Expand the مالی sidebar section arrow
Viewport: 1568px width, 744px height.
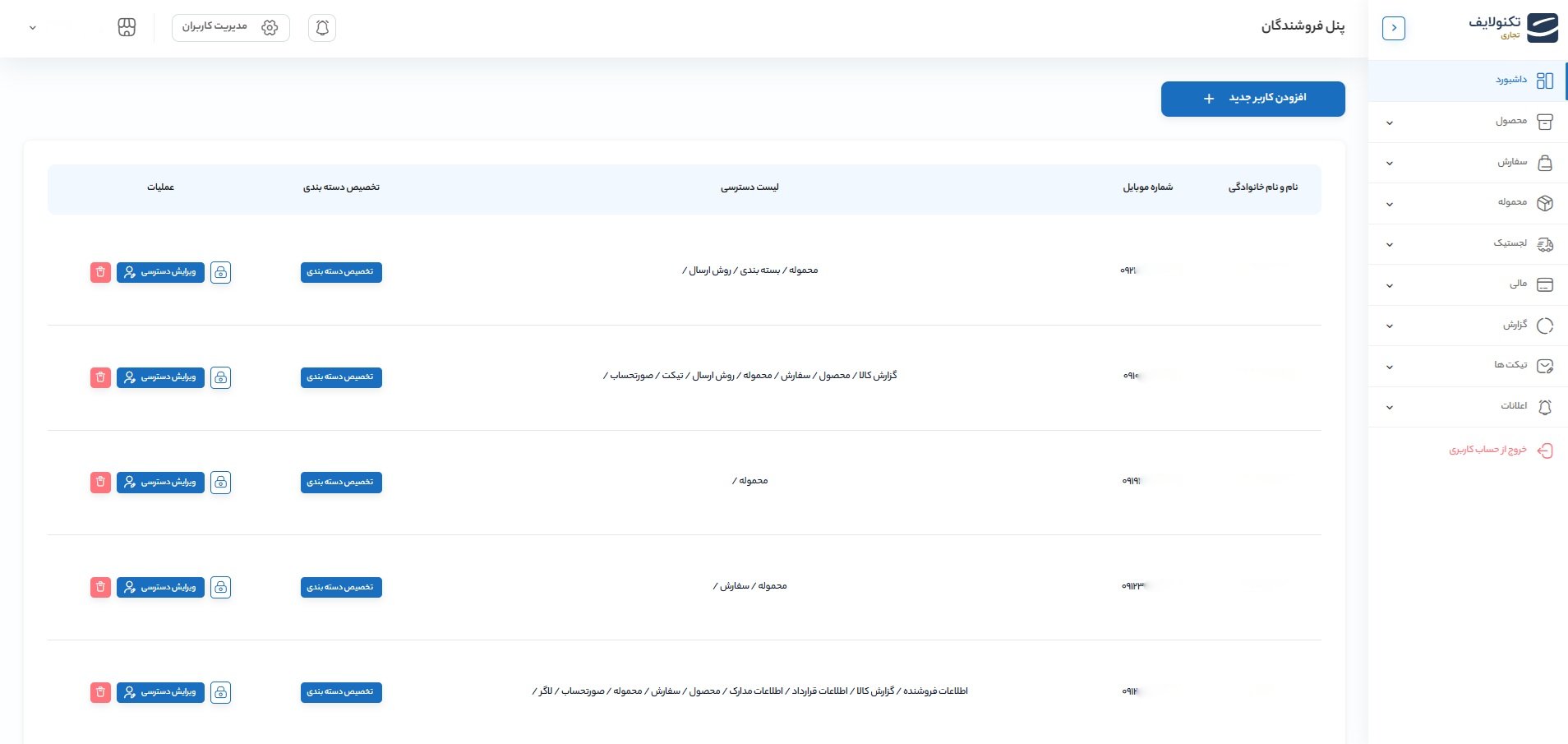pos(1390,285)
